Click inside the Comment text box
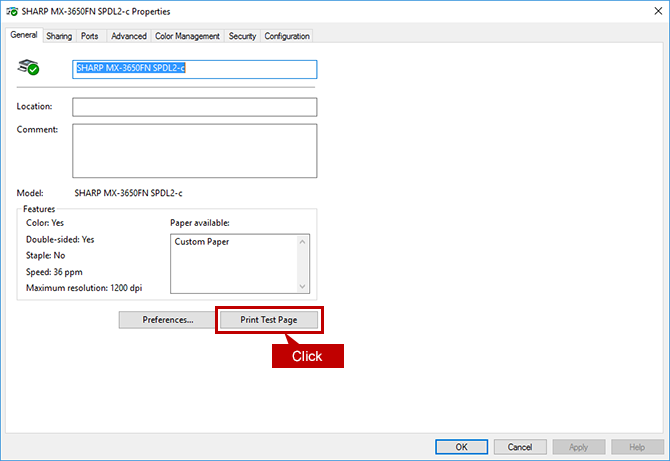This screenshot has height=461, width=670. (194, 151)
